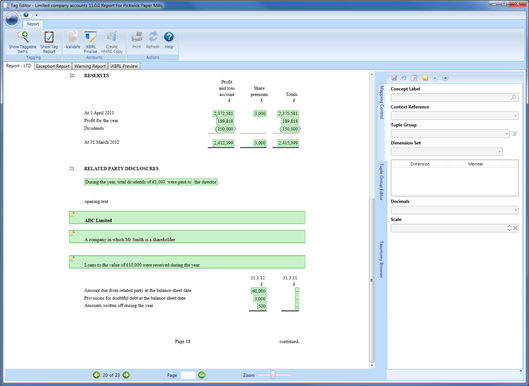
Task: Select tagged total 2,412,399
Action: [x=223, y=143]
